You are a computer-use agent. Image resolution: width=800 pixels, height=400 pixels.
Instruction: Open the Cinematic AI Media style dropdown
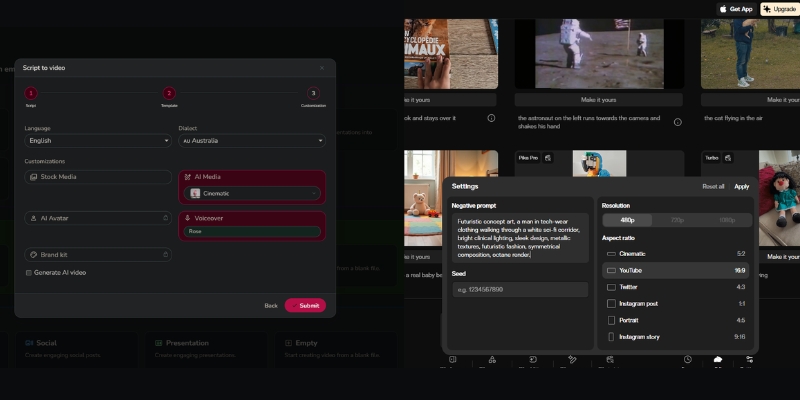click(x=253, y=193)
